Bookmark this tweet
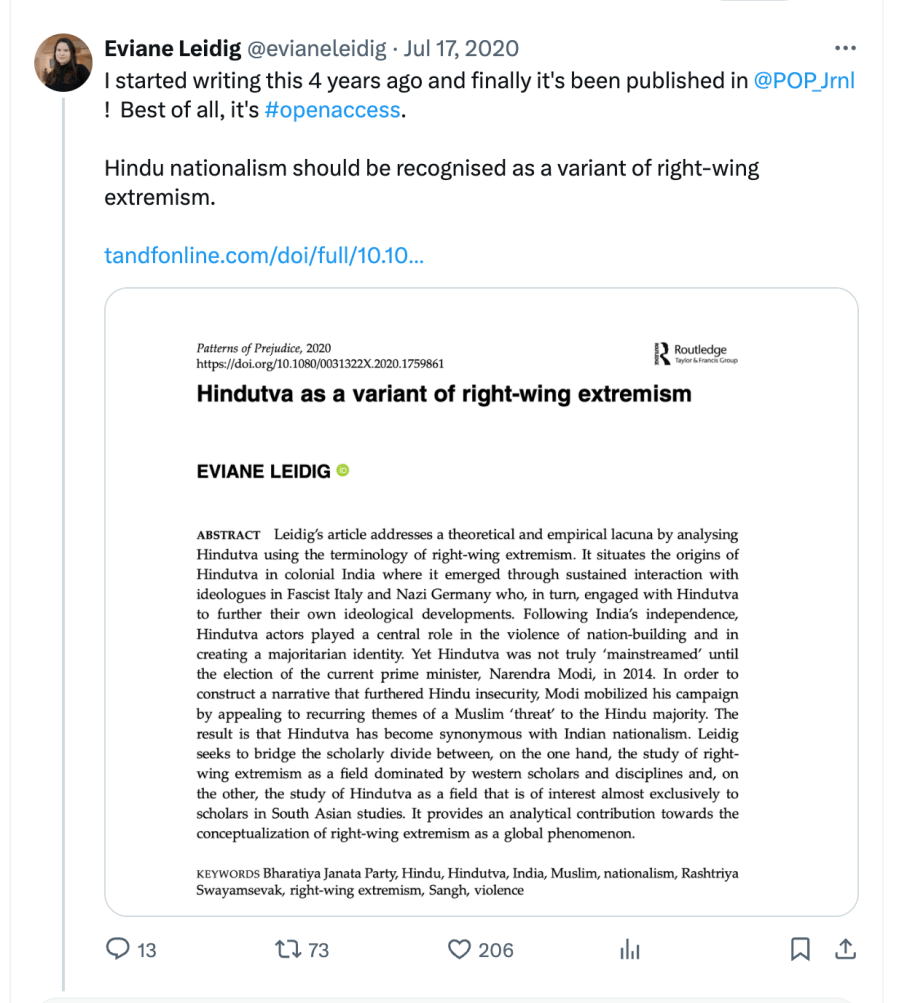 [800, 949]
